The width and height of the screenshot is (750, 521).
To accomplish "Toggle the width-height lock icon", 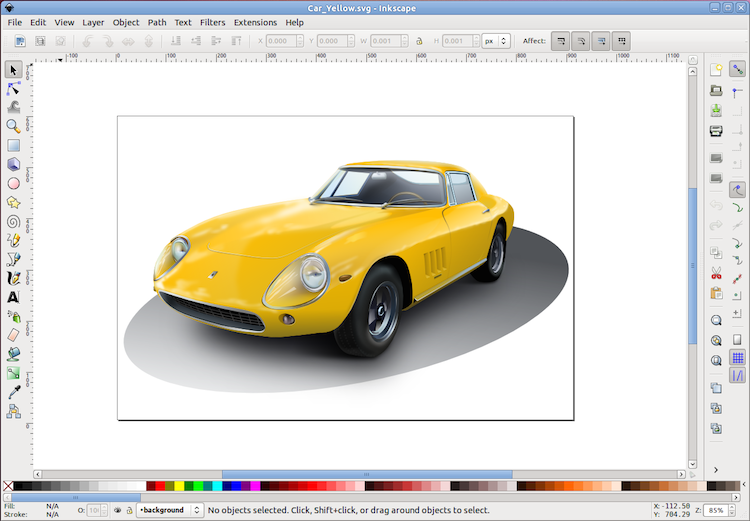I will (419, 41).
